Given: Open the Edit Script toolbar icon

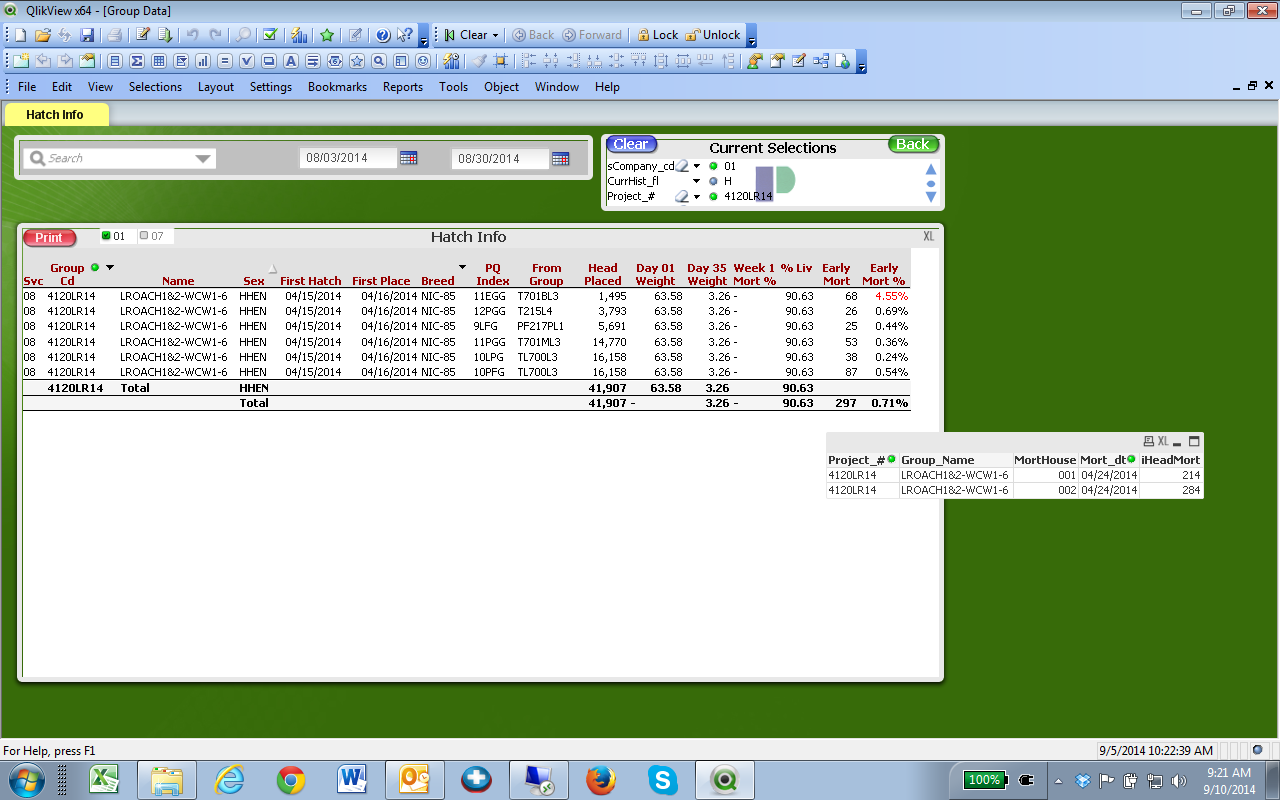Looking at the screenshot, I should click(143, 35).
